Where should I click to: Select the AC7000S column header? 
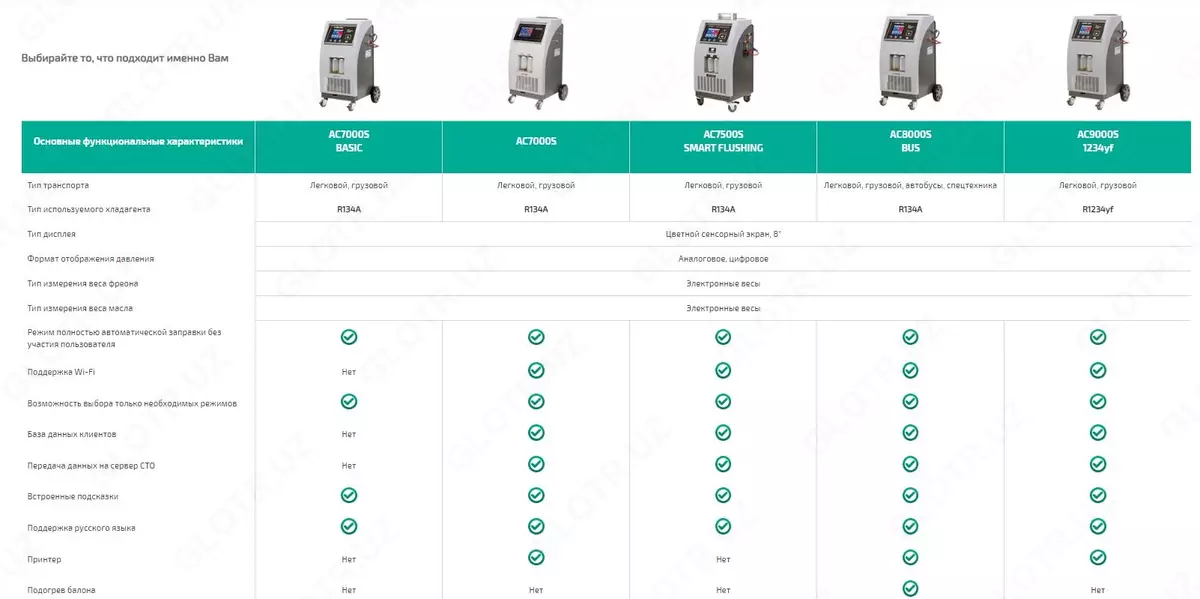tap(536, 141)
